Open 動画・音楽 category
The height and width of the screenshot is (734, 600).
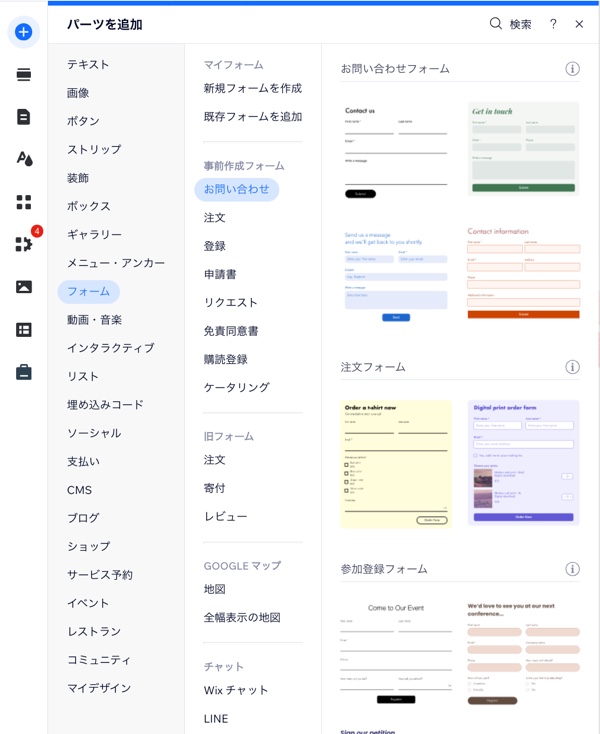94,320
